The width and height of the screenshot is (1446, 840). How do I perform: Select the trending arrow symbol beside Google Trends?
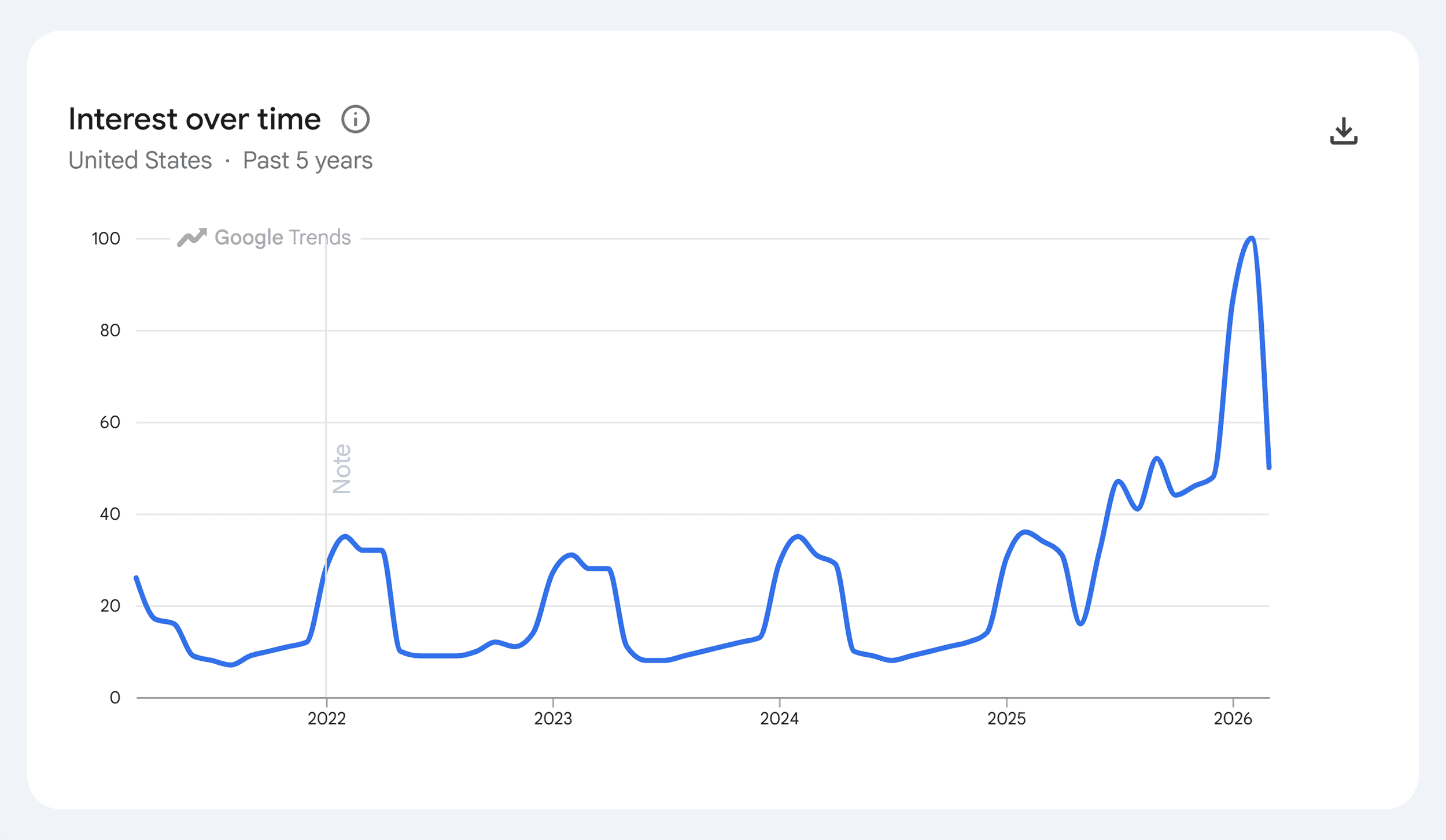[x=191, y=236]
